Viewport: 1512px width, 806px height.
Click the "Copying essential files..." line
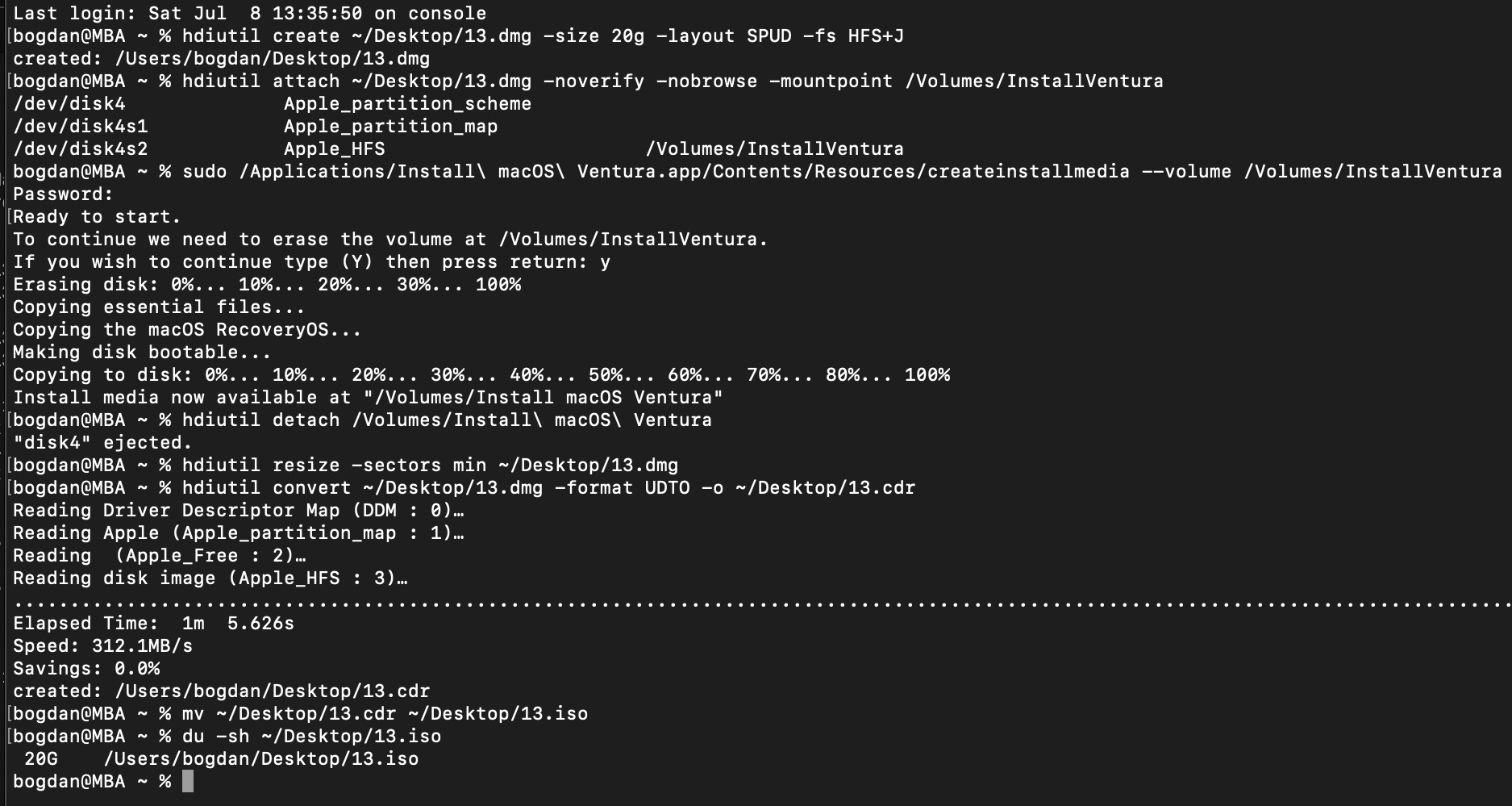coord(159,307)
